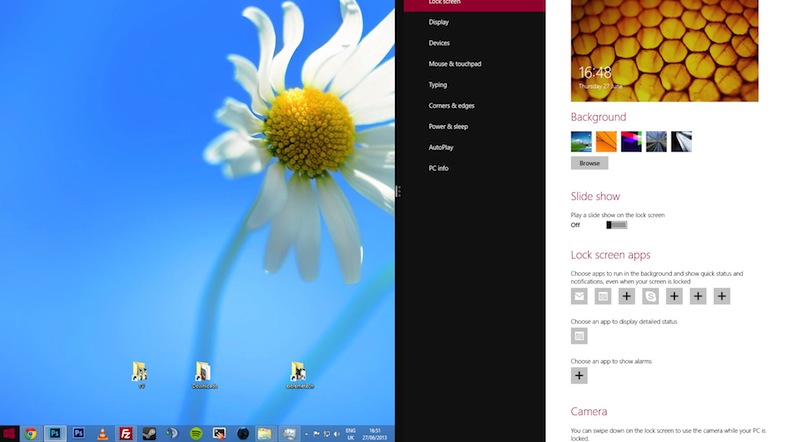Viewport: 800px width, 442px height.
Task: Show hidden system tray icons
Action: tap(306, 434)
